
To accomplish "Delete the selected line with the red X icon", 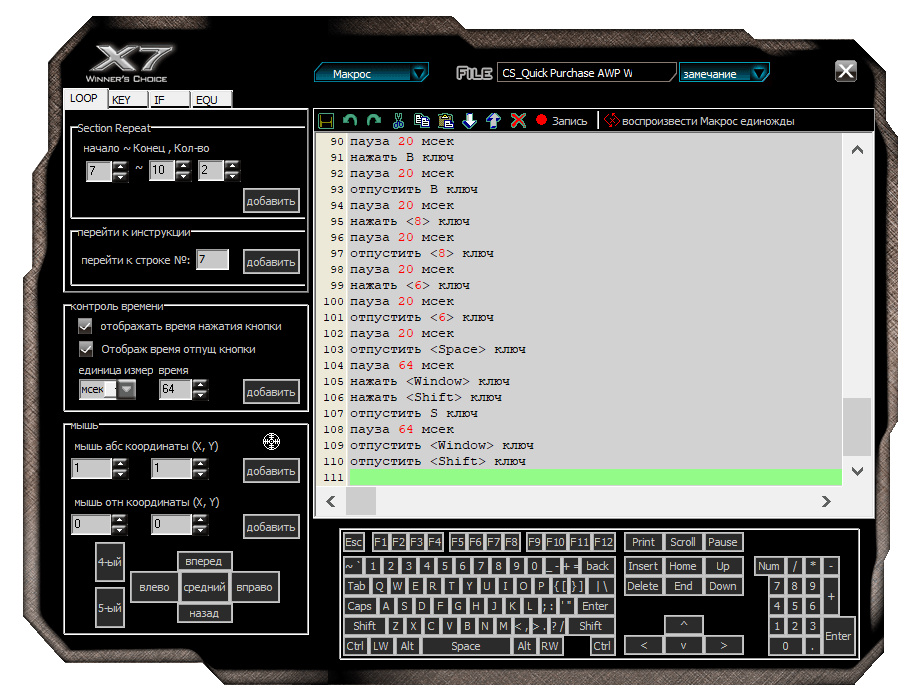I will click(518, 121).
